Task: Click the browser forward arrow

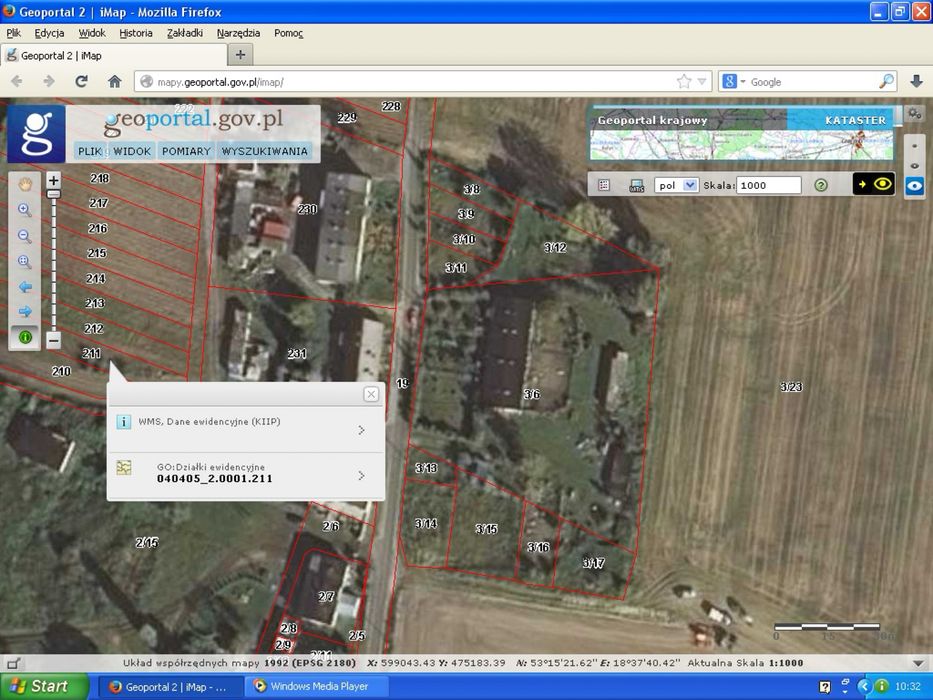Action: pos(49,82)
